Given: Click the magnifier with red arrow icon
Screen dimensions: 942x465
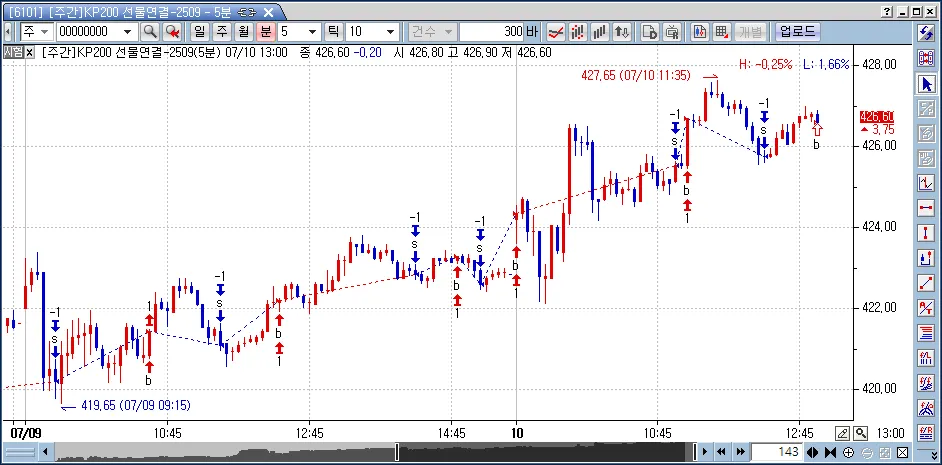Looking at the screenshot, I should click(x=172, y=32).
